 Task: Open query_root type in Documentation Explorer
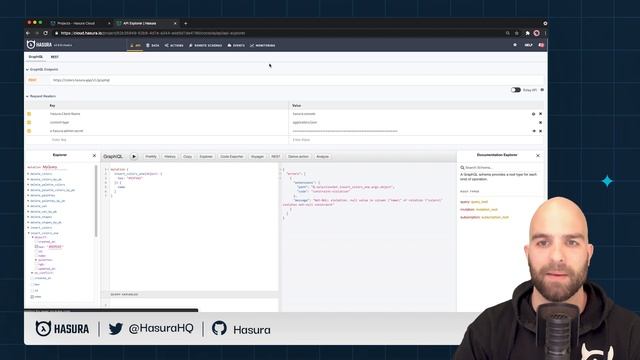point(480,202)
